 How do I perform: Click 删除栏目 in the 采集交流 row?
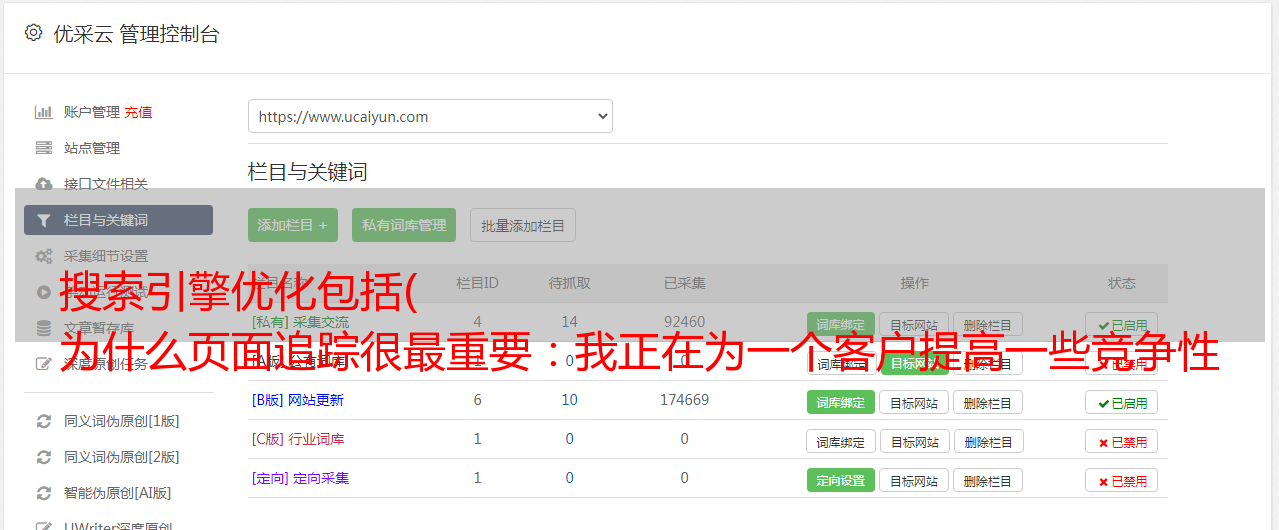coord(988,325)
